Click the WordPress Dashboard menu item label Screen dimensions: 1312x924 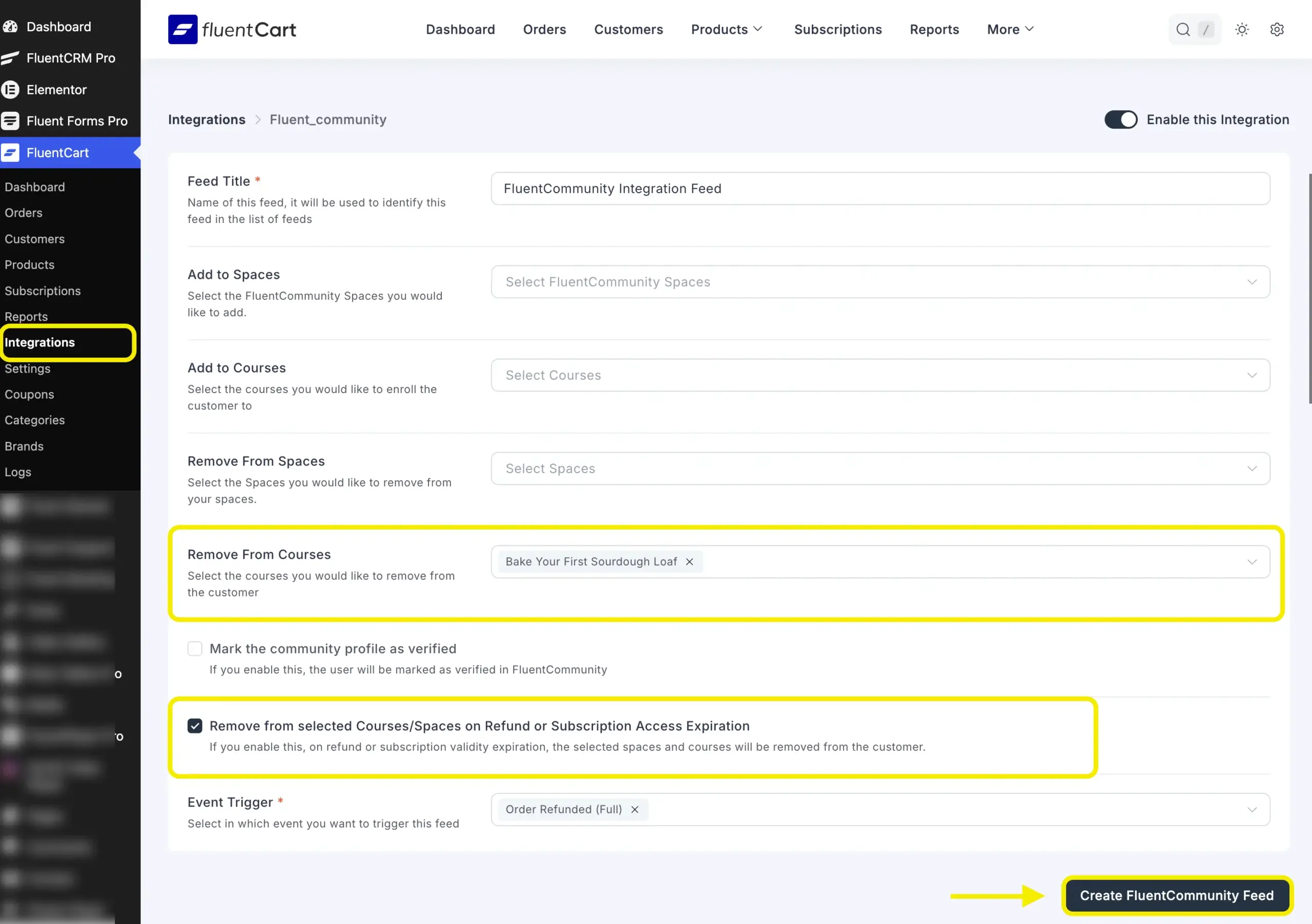pyautogui.click(x=59, y=26)
